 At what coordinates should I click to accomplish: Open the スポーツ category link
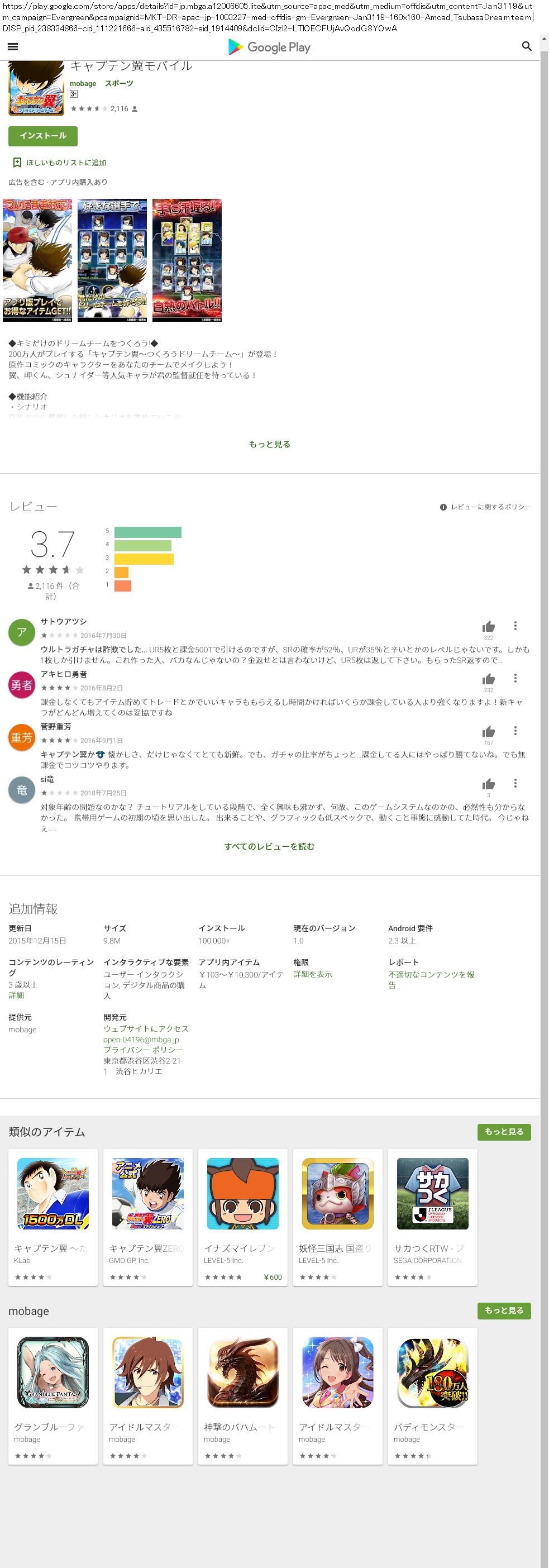tap(119, 83)
